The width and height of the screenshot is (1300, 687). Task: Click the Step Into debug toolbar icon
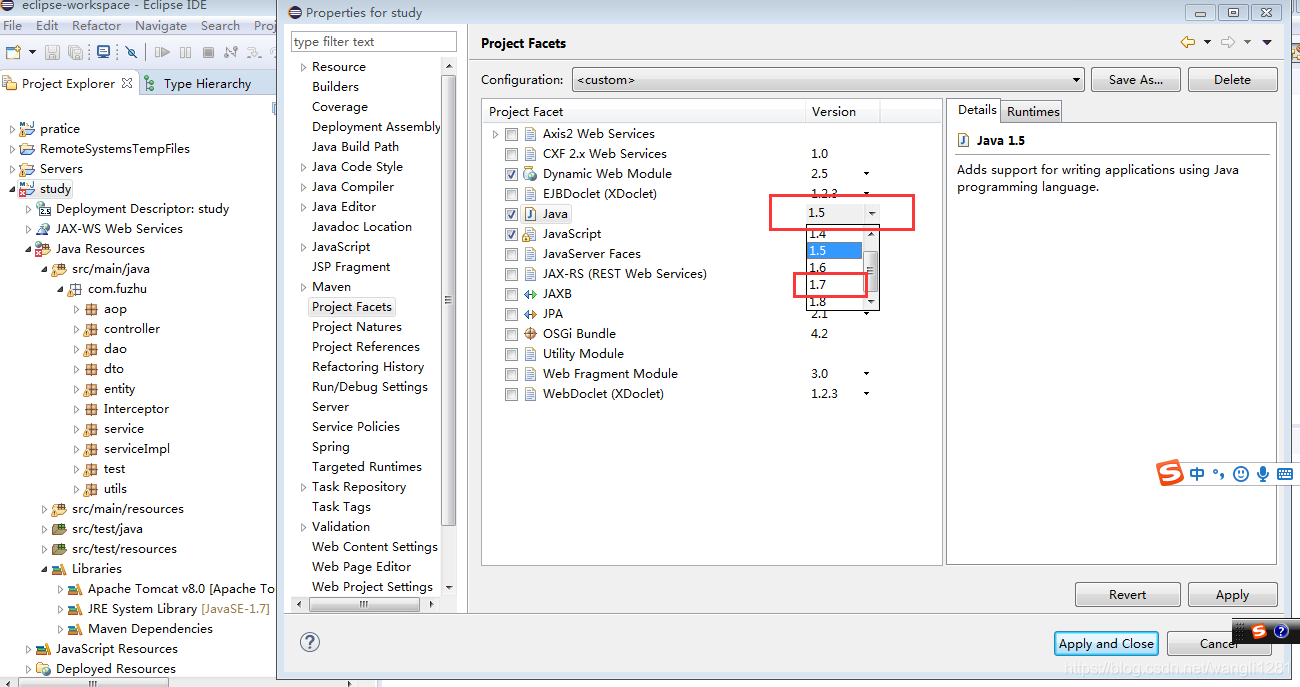254,52
